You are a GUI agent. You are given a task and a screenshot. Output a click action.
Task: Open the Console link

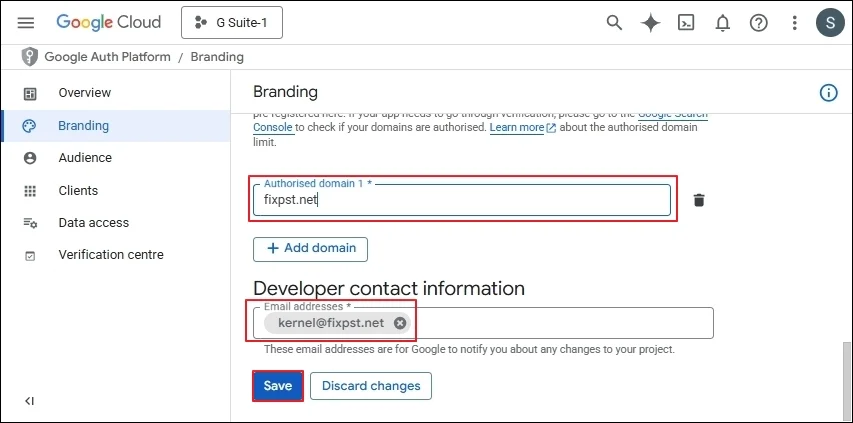(273, 127)
